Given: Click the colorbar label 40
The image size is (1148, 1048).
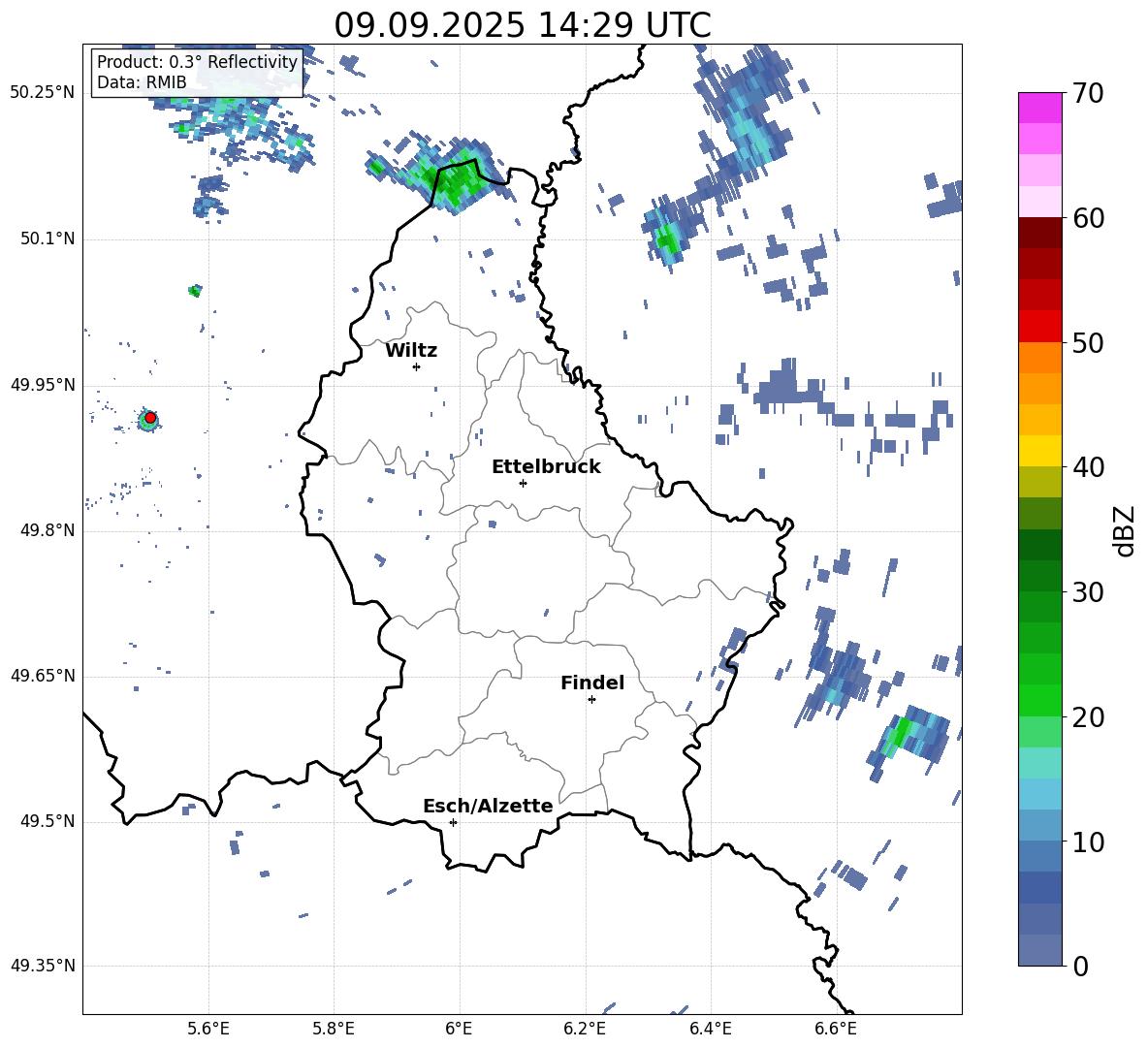Looking at the screenshot, I should click(1088, 467).
